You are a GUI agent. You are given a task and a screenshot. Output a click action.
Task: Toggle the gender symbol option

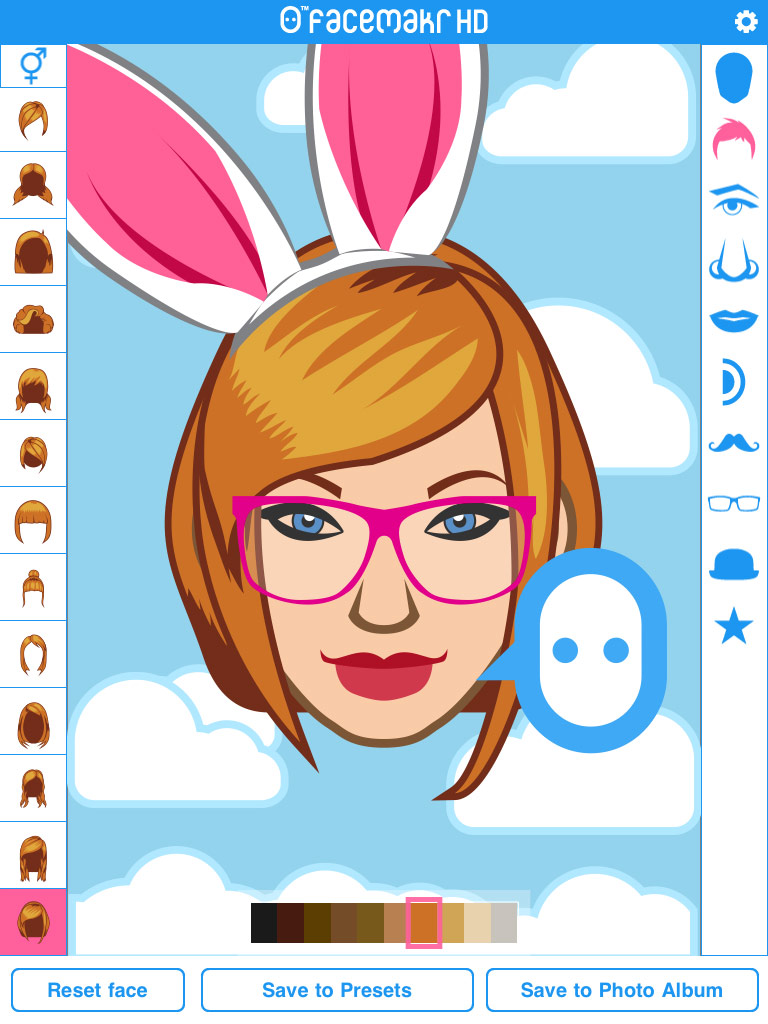33,65
